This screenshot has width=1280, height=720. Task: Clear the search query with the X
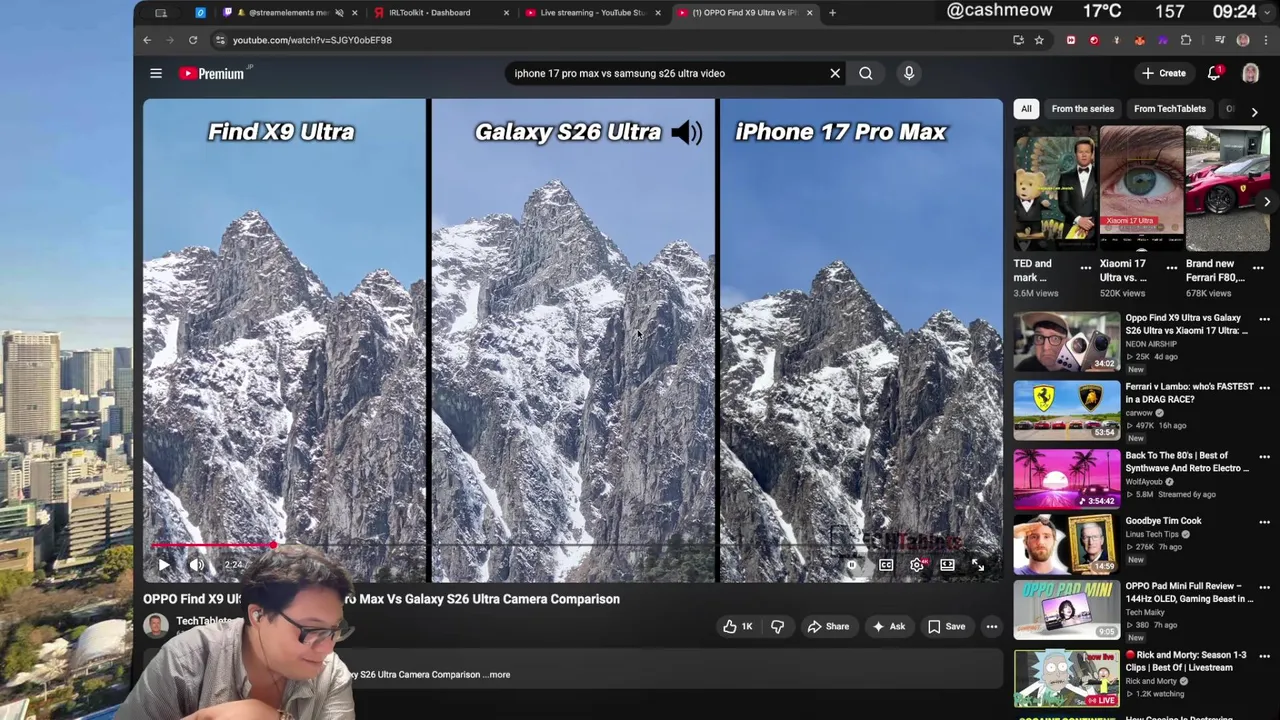click(835, 73)
